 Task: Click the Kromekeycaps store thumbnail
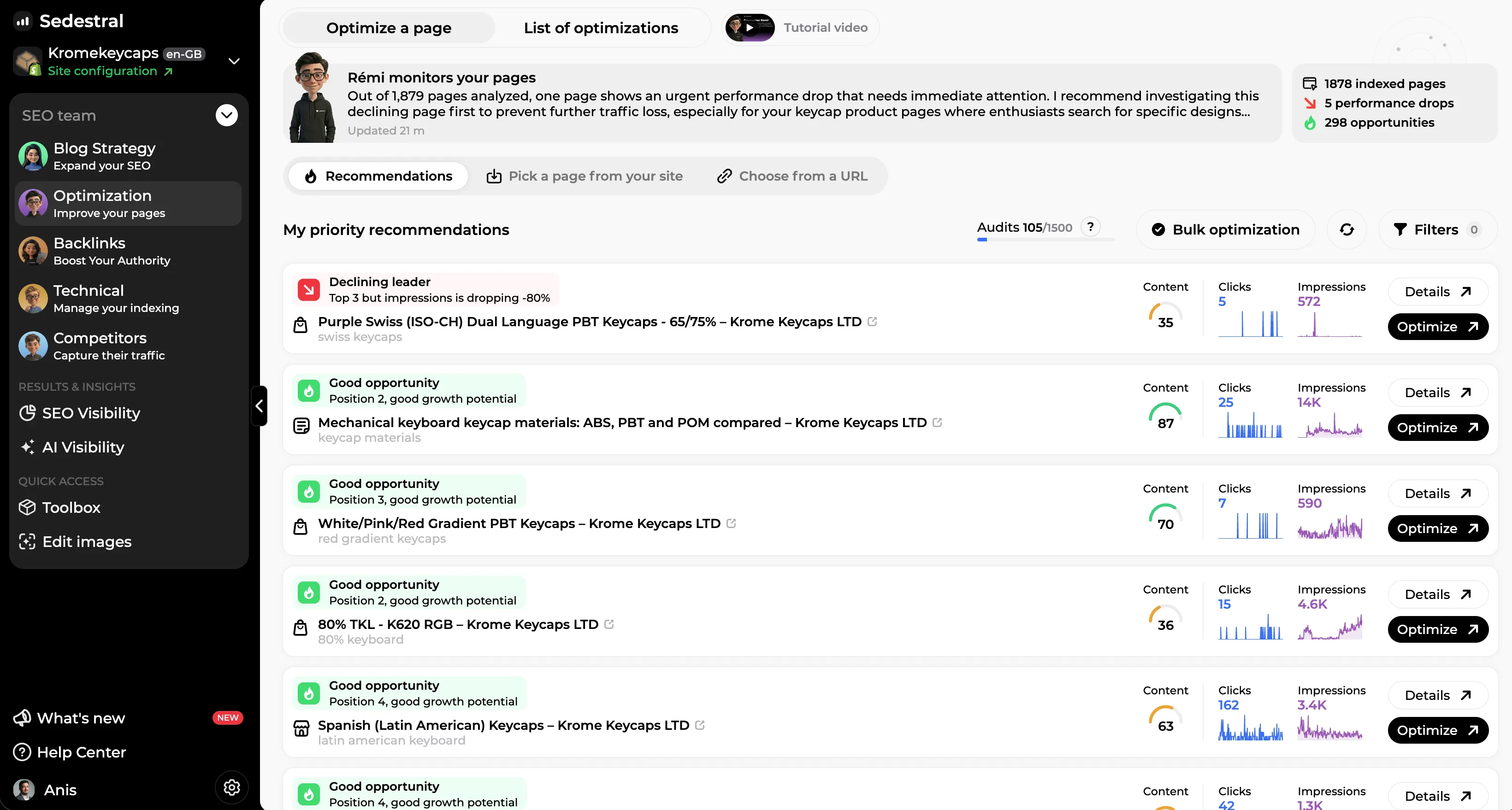click(x=28, y=62)
